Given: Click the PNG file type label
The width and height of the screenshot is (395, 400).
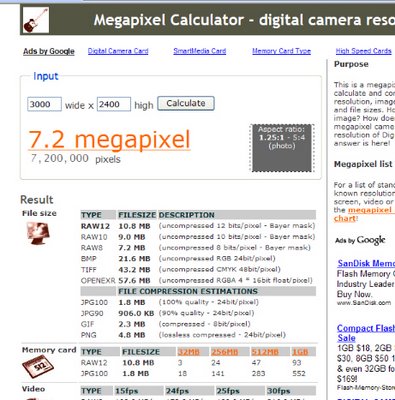Looking at the screenshot, I should 88,335.
